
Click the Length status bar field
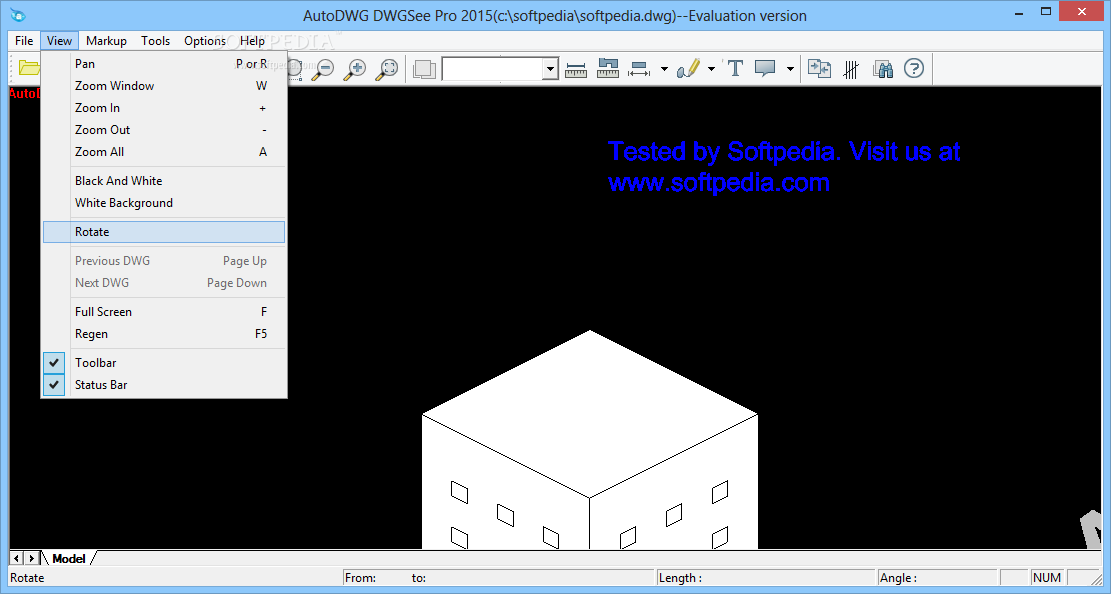[x=766, y=578]
